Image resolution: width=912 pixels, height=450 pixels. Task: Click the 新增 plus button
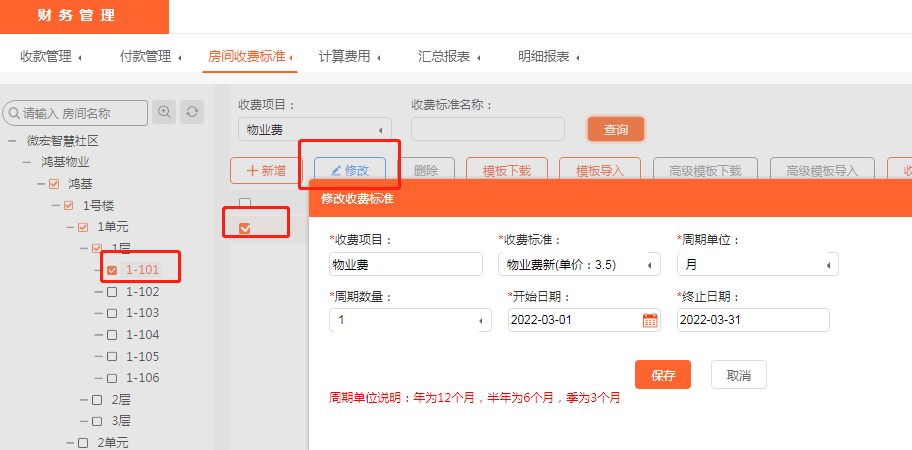pyautogui.click(x=265, y=171)
